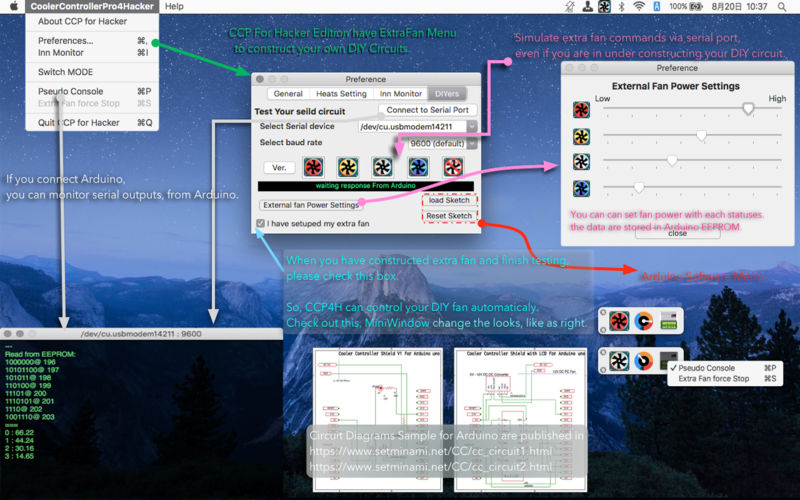Toggle 'I have setuped my extra fan' checkbox
The height and width of the screenshot is (500, 800).
click(x=261, y=223)
